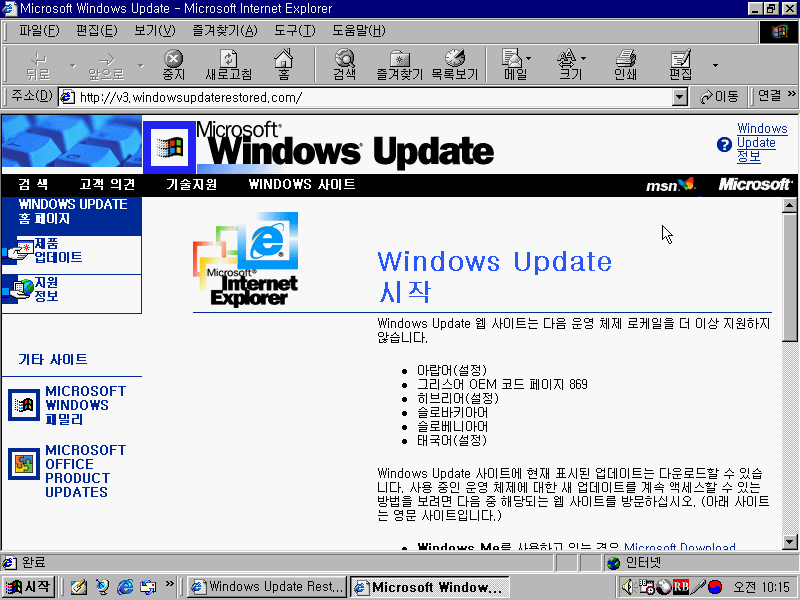Print the page with 인쇄 button

tap(626, 65)
